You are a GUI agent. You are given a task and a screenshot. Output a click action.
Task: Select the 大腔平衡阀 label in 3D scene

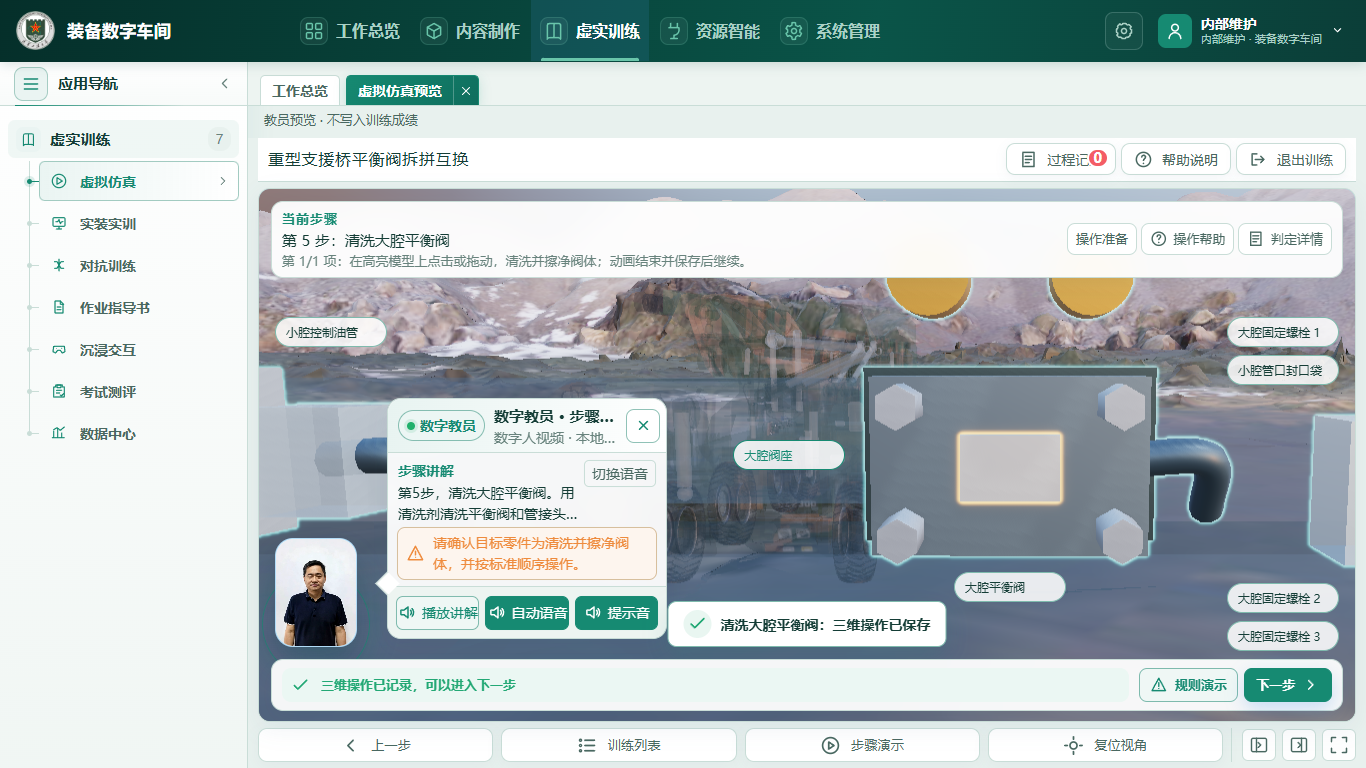(1009, 588)
